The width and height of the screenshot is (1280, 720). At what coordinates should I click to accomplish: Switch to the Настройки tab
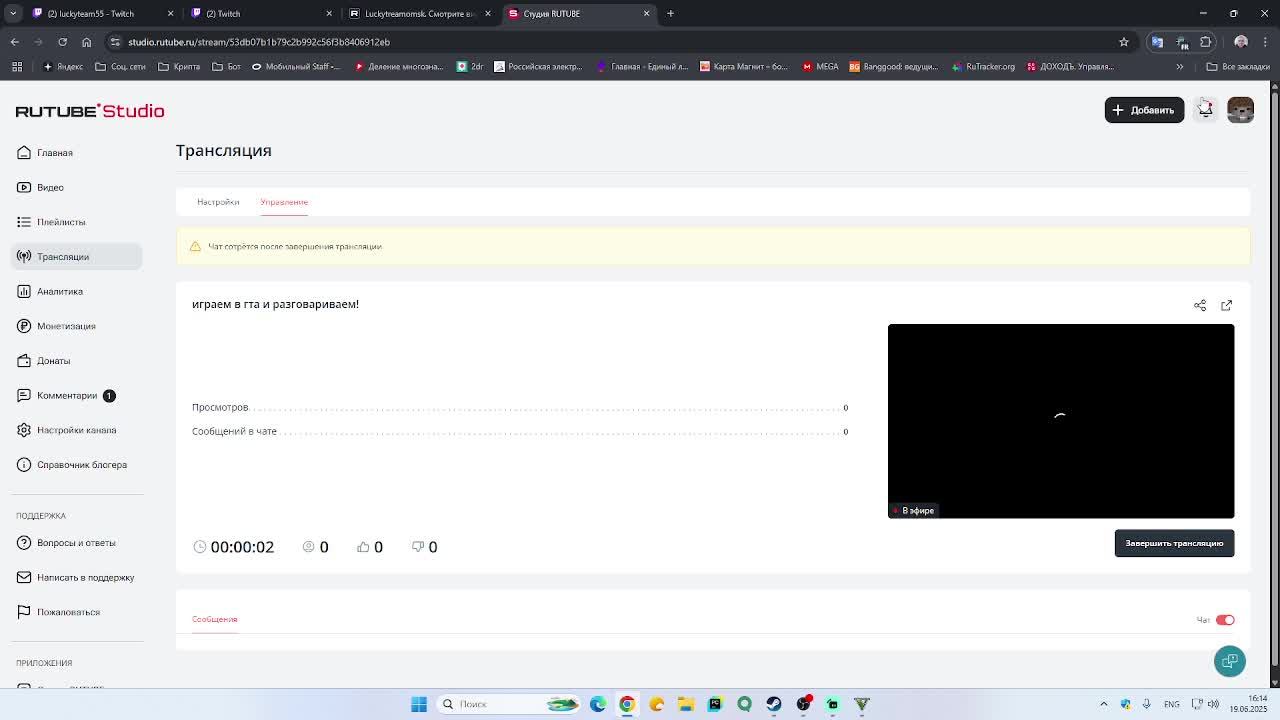pos(218,202)
